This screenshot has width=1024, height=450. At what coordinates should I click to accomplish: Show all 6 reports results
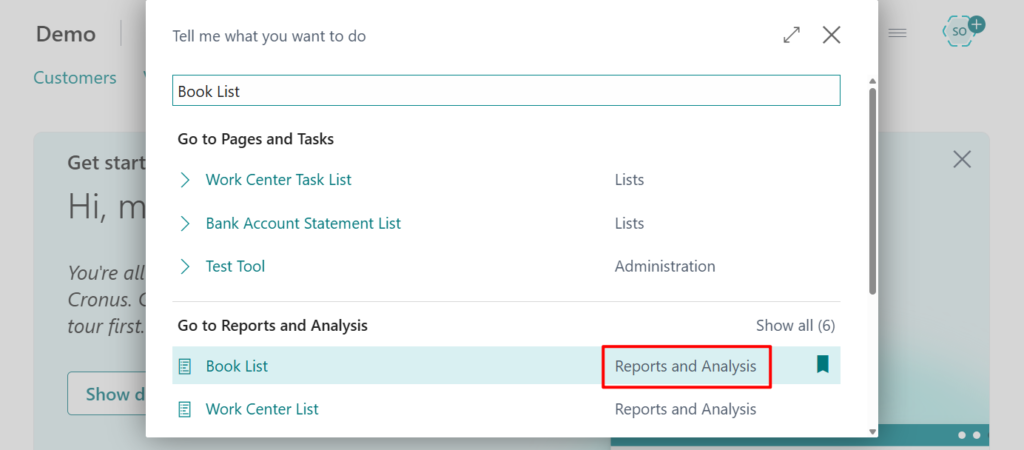795,326
